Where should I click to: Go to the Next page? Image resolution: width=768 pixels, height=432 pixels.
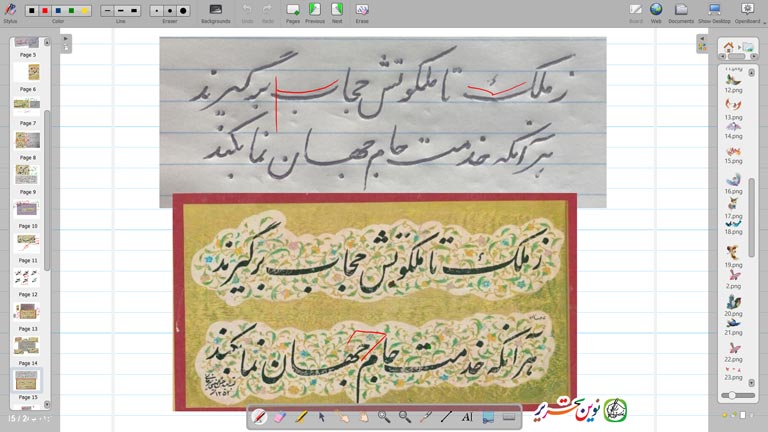click(x=337, y=10)
